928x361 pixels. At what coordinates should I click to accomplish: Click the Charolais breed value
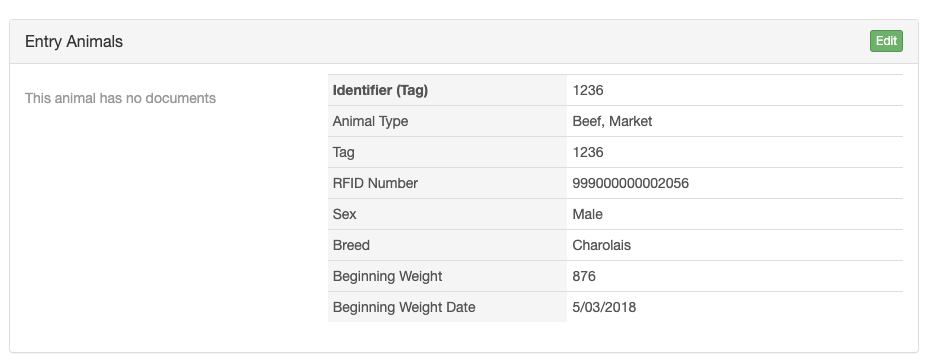[601, 245]
